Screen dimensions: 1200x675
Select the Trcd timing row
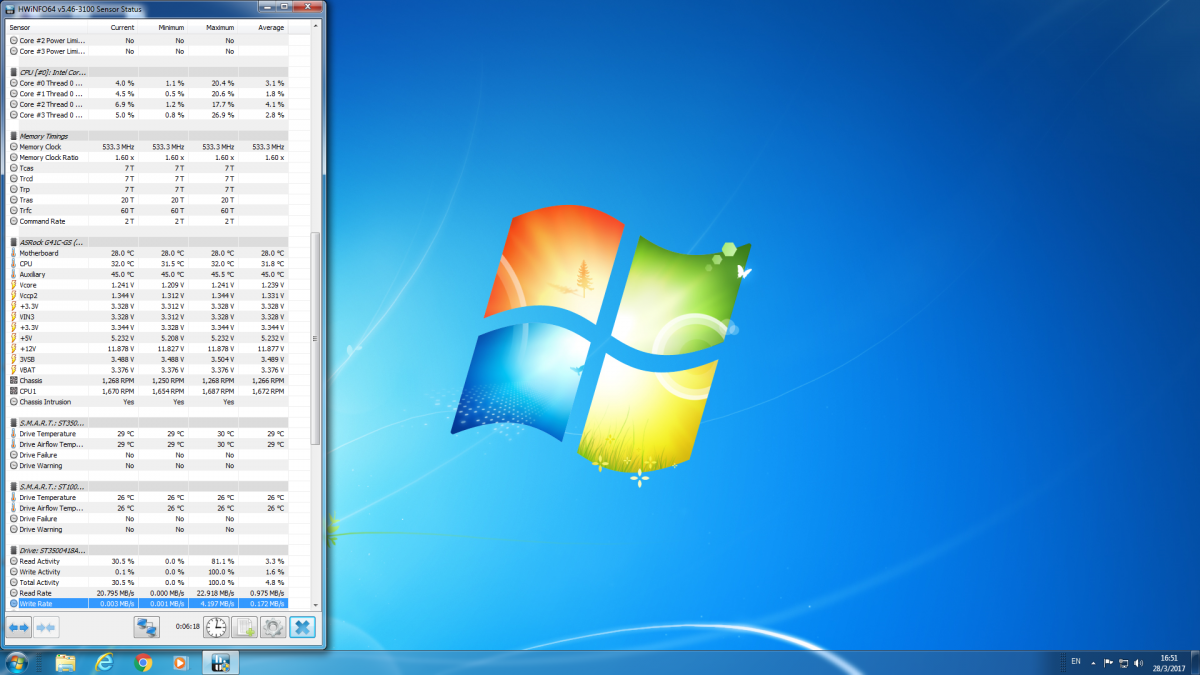pyautogui.click(x=147, y=179)
